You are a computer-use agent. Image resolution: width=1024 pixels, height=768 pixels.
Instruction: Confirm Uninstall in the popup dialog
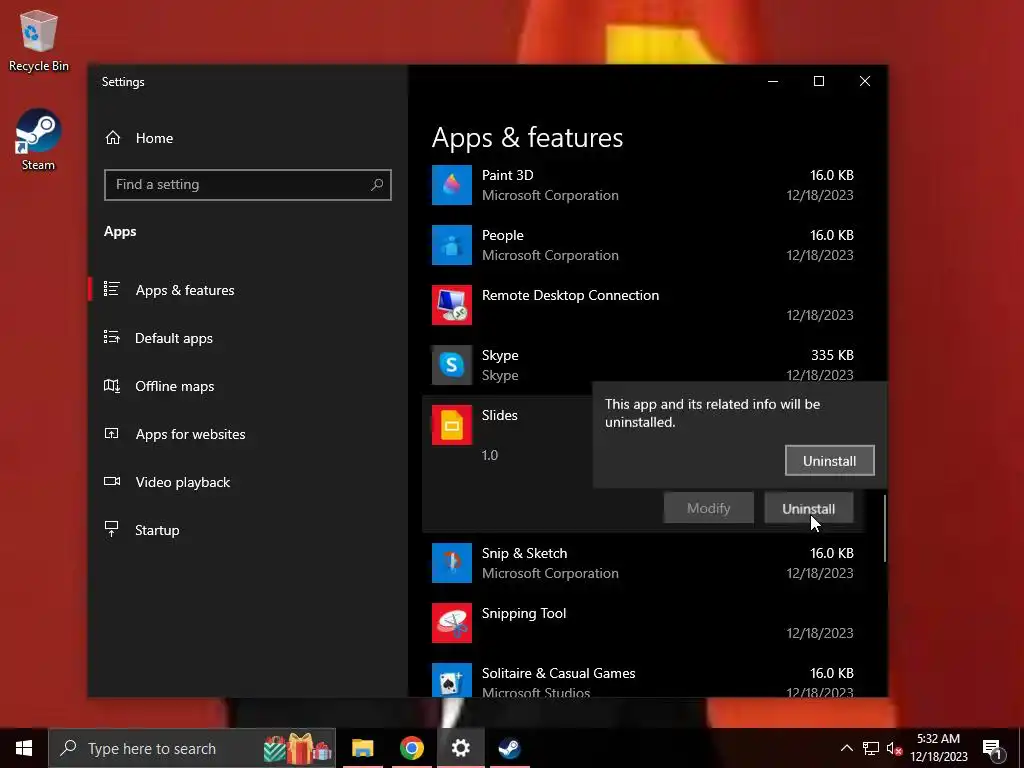(829, 461)
